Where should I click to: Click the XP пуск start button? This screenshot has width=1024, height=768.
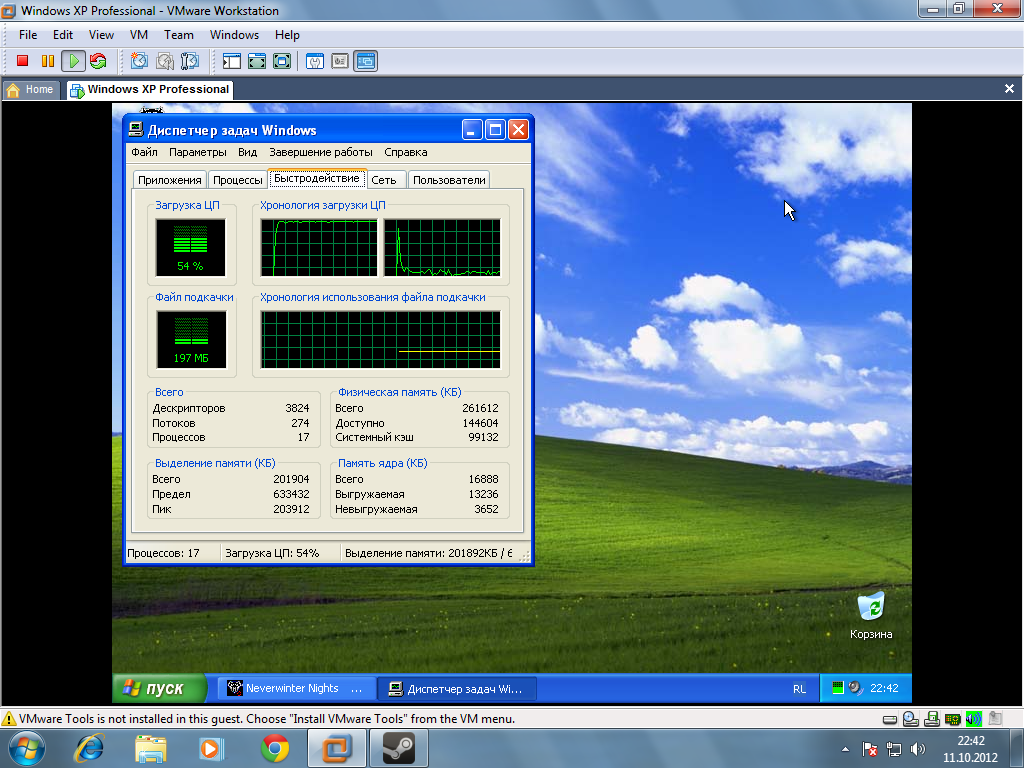pyautogui.click(x=159, y=688)
